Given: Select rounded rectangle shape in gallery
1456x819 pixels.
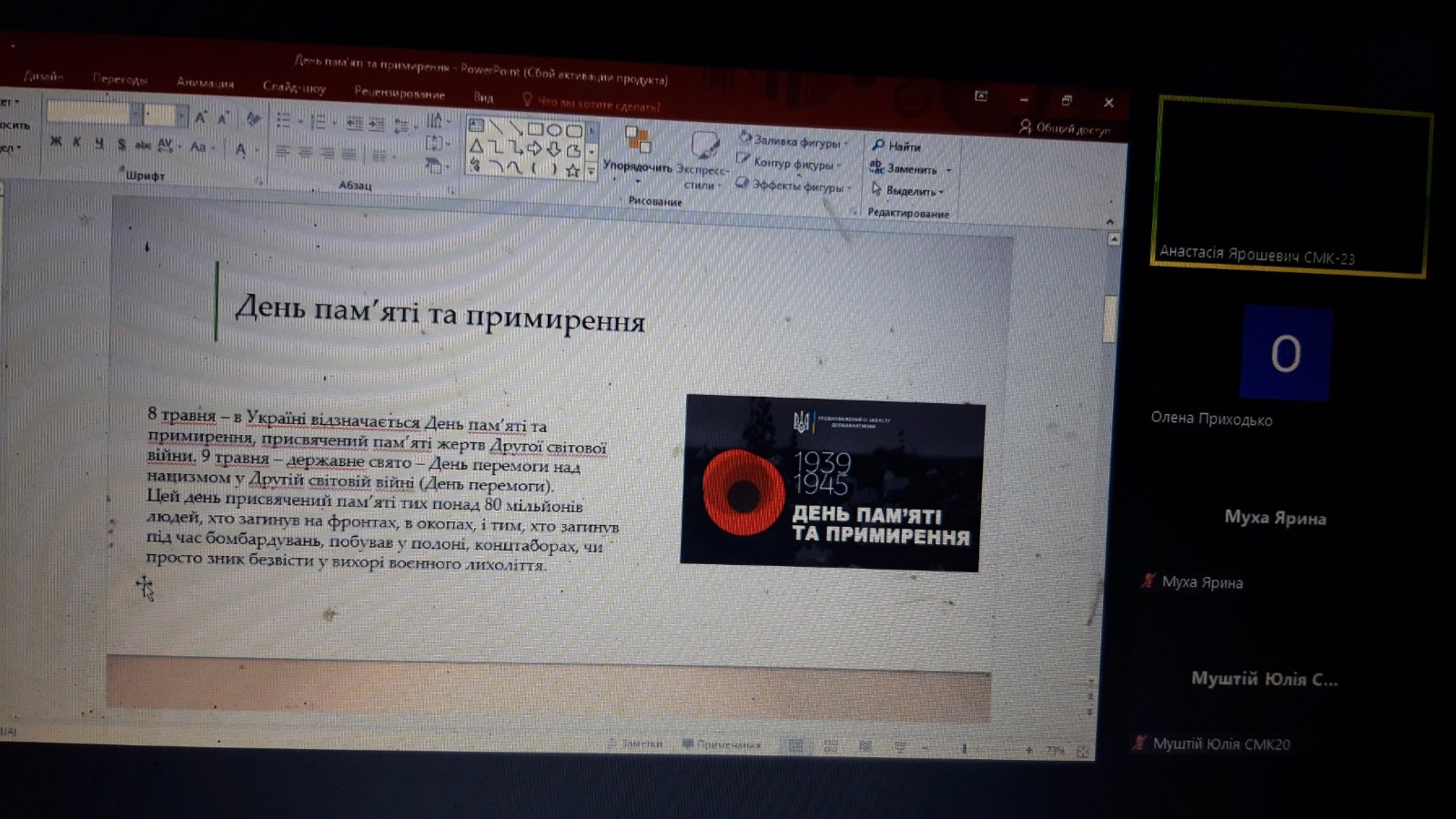Looking at the screenshot, I should tap(573, 131).
